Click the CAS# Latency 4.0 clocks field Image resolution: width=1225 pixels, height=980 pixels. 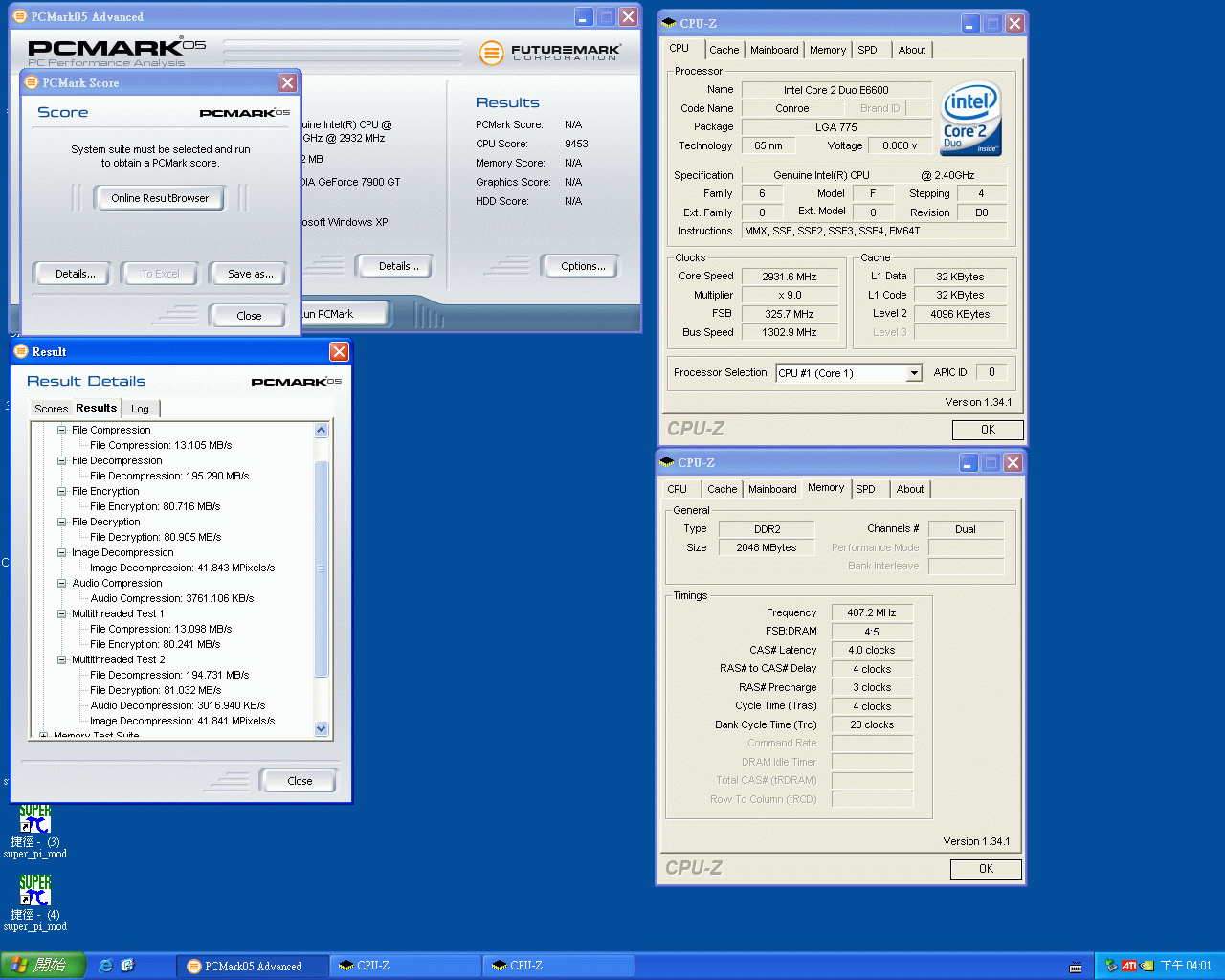pyautogui.click(x=872, y=650)
